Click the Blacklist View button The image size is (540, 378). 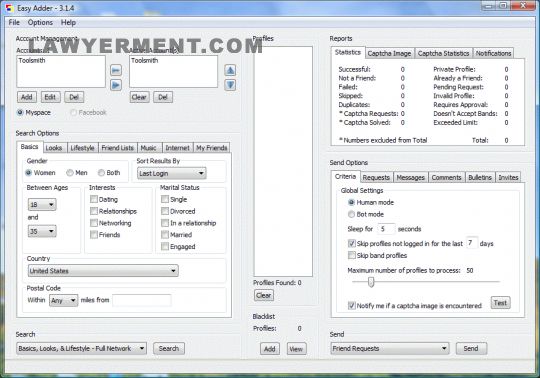coord(296,349)
